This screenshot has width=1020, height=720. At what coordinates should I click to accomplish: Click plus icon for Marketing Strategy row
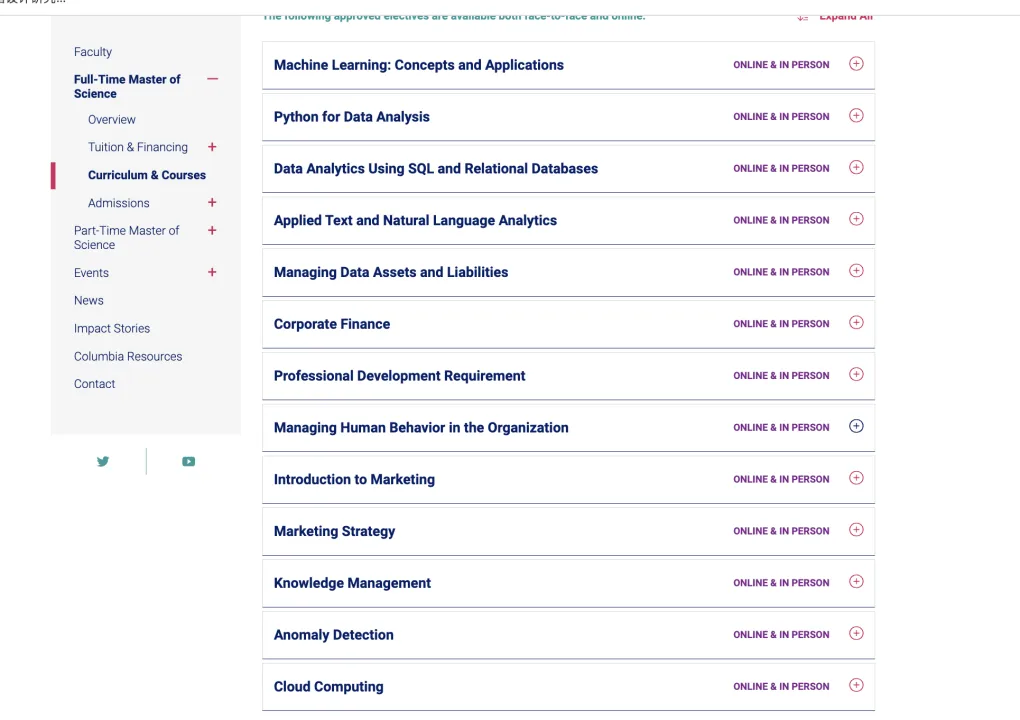click(855, 530)
